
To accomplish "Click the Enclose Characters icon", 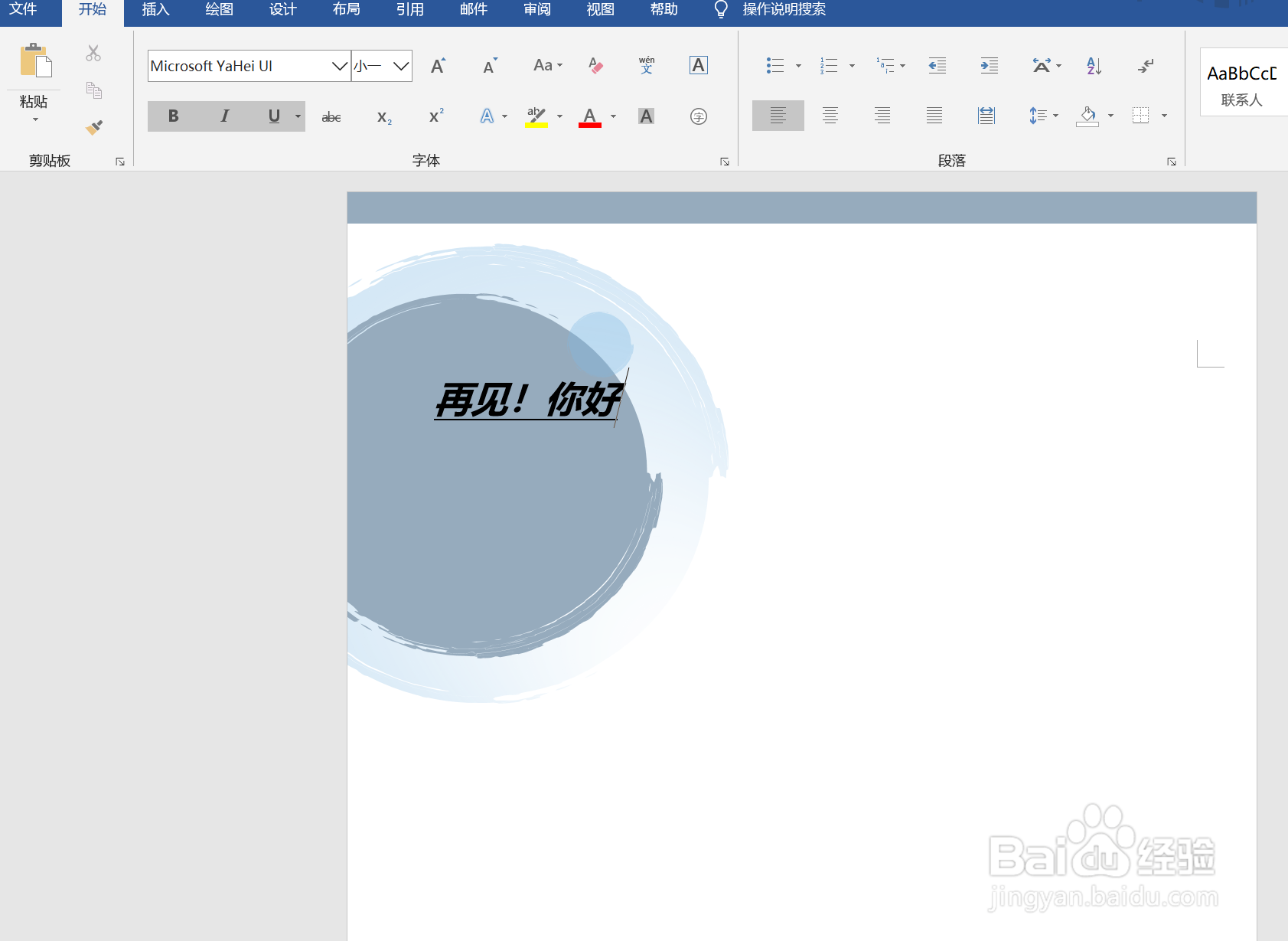I will (698, 116).
